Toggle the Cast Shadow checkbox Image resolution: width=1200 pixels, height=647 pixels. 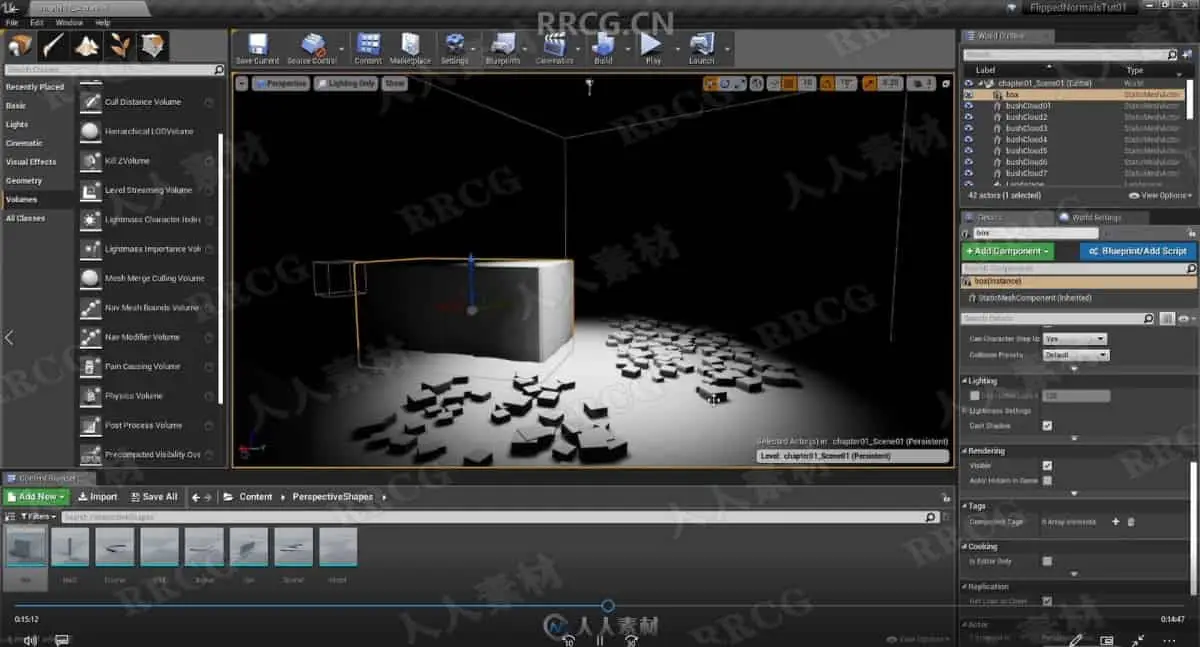1047,426
